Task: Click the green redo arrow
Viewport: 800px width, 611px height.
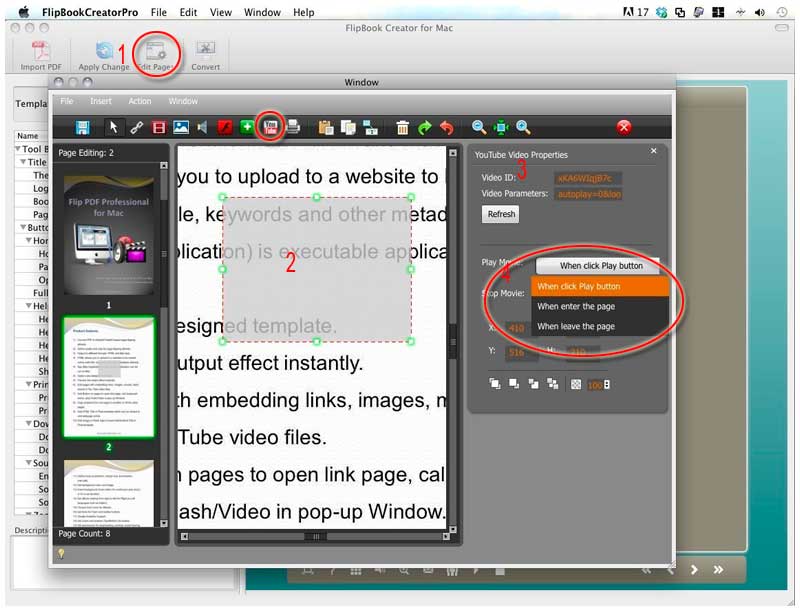Action: (424, 128)
